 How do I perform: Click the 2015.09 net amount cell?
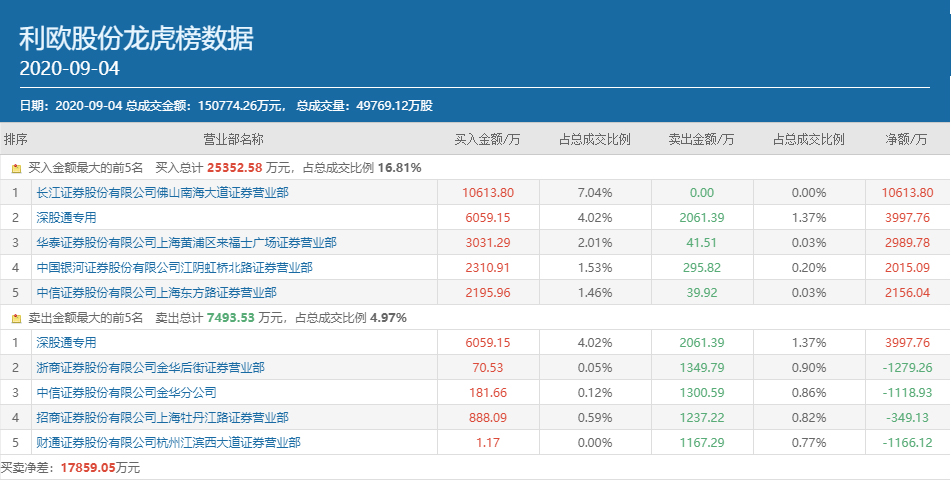tap(907, 268)
